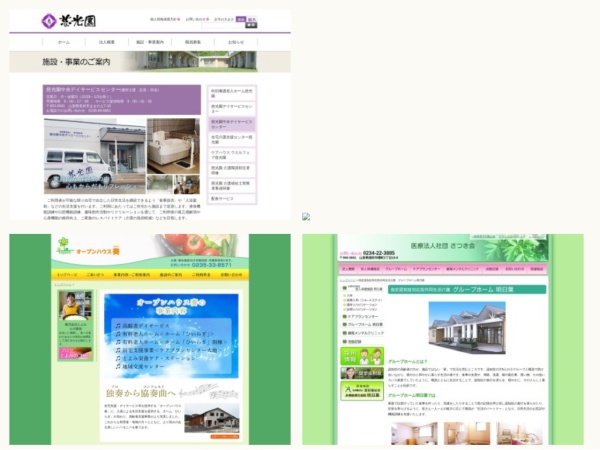Open 入所 under the 老人保健施設 sidebar section
The width and height of the screenshot is (600, 450).
point(349,296)
